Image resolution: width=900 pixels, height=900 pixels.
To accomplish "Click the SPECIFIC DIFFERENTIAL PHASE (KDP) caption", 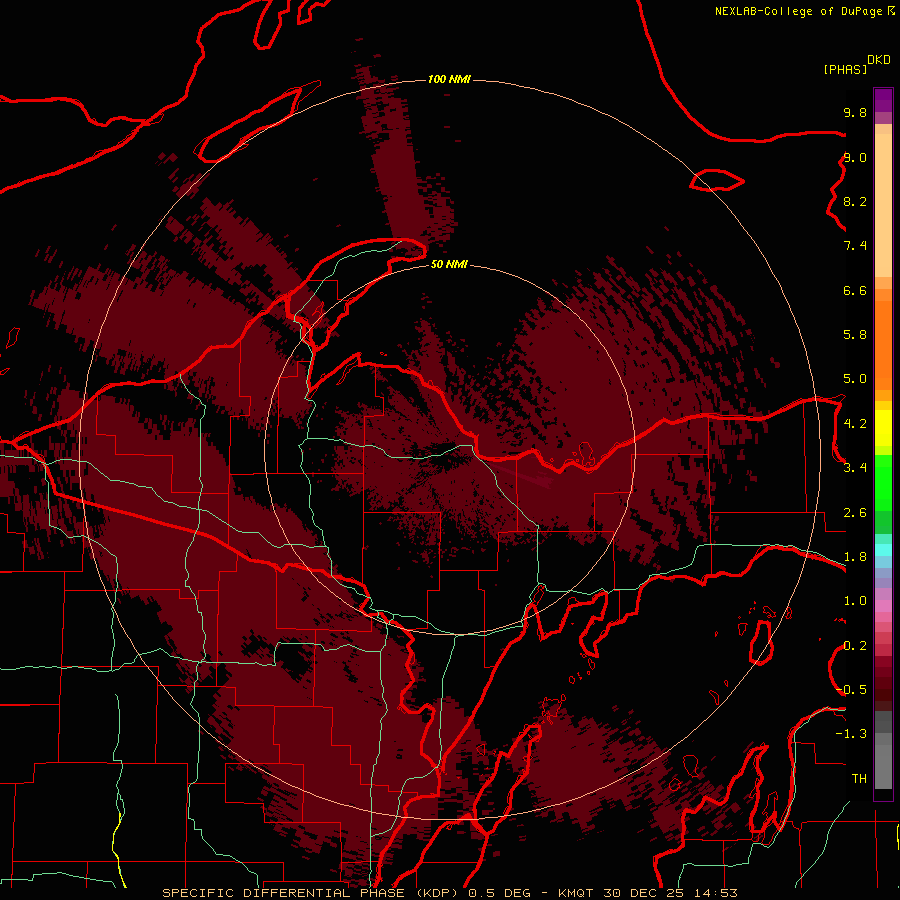I will click(312, 893).
